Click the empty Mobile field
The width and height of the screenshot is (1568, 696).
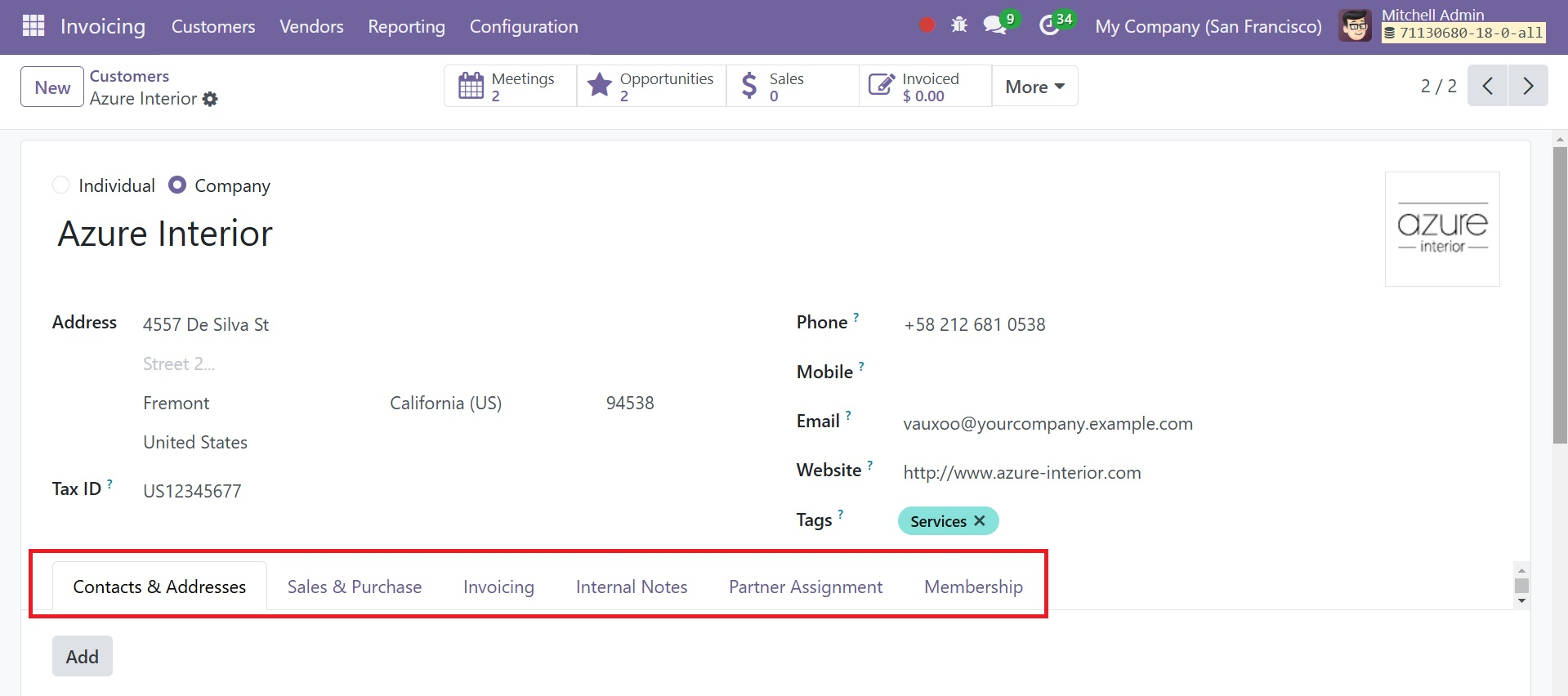1199,373
